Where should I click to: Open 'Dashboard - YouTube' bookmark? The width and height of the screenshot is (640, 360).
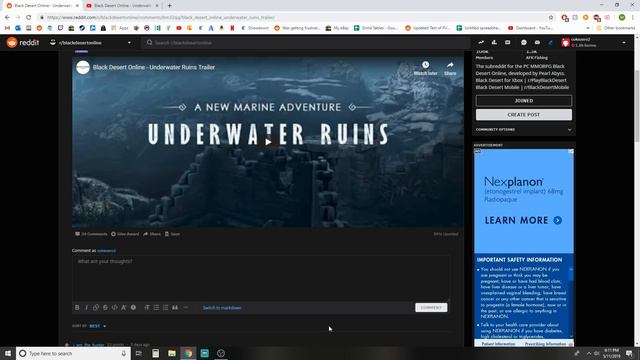pos(530,28)
